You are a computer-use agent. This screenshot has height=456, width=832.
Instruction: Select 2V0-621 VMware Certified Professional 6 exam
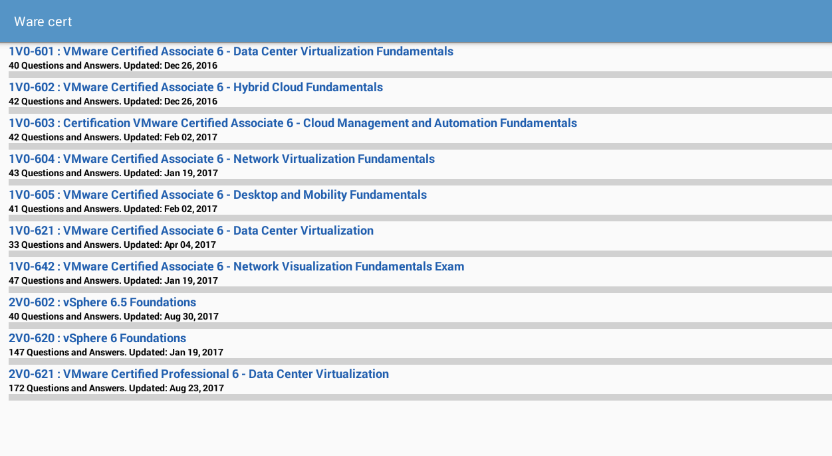(x=198, y=374)
